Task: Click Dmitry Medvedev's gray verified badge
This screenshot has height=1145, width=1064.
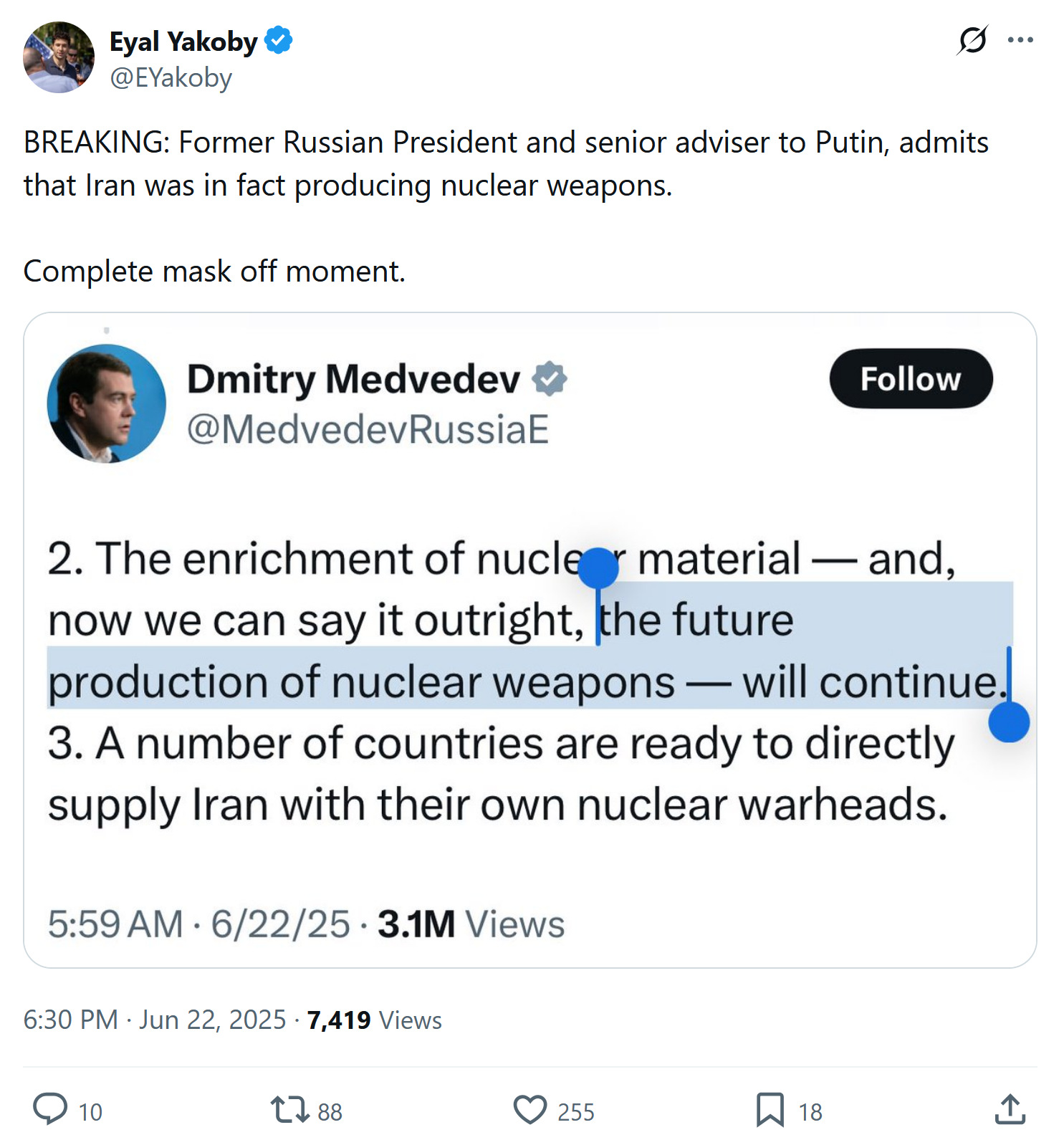Action: [550, 379]
